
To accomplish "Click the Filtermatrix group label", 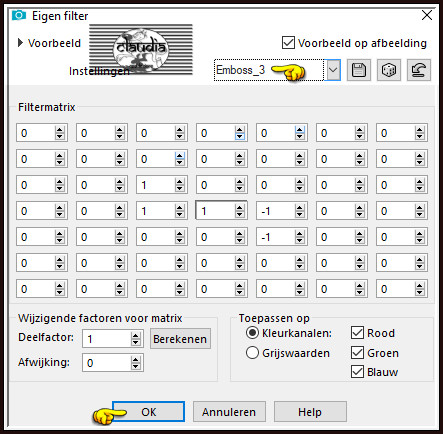I will point(47,107).
